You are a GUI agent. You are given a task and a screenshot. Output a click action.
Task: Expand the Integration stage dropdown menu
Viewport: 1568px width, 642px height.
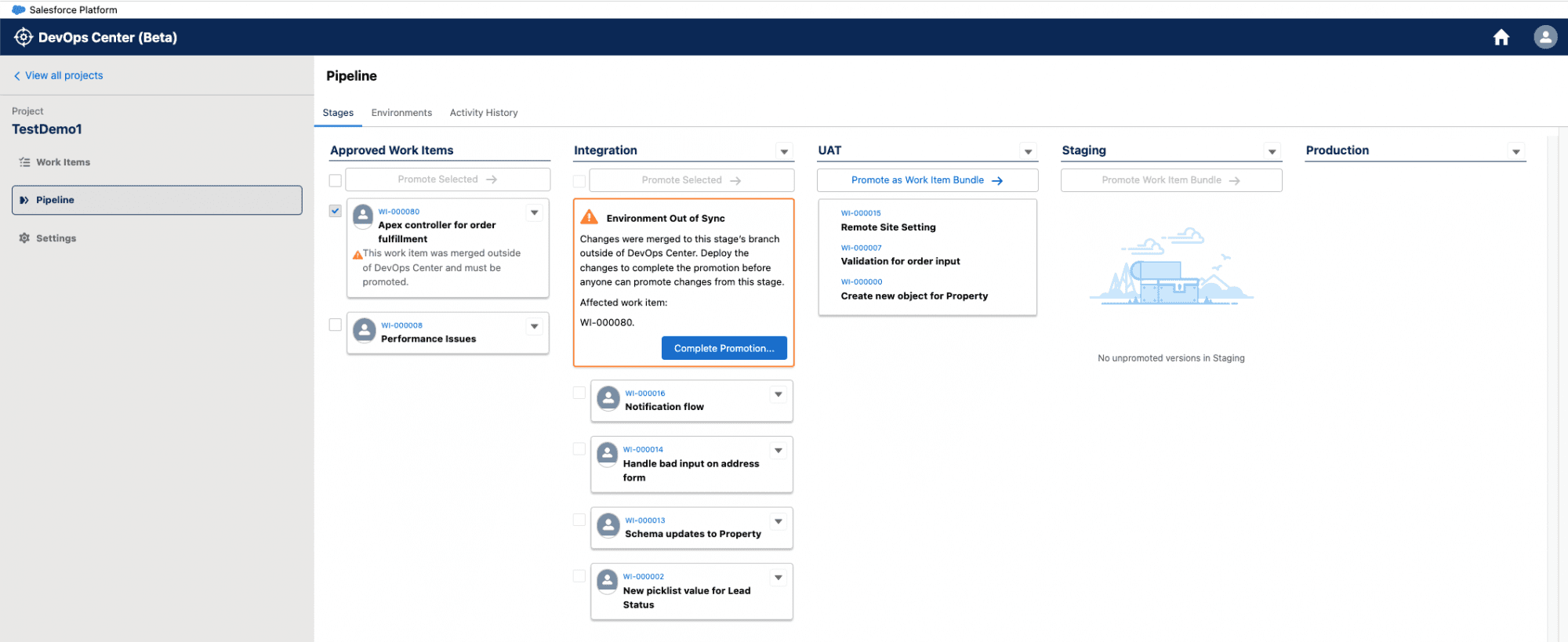point(784,151)
